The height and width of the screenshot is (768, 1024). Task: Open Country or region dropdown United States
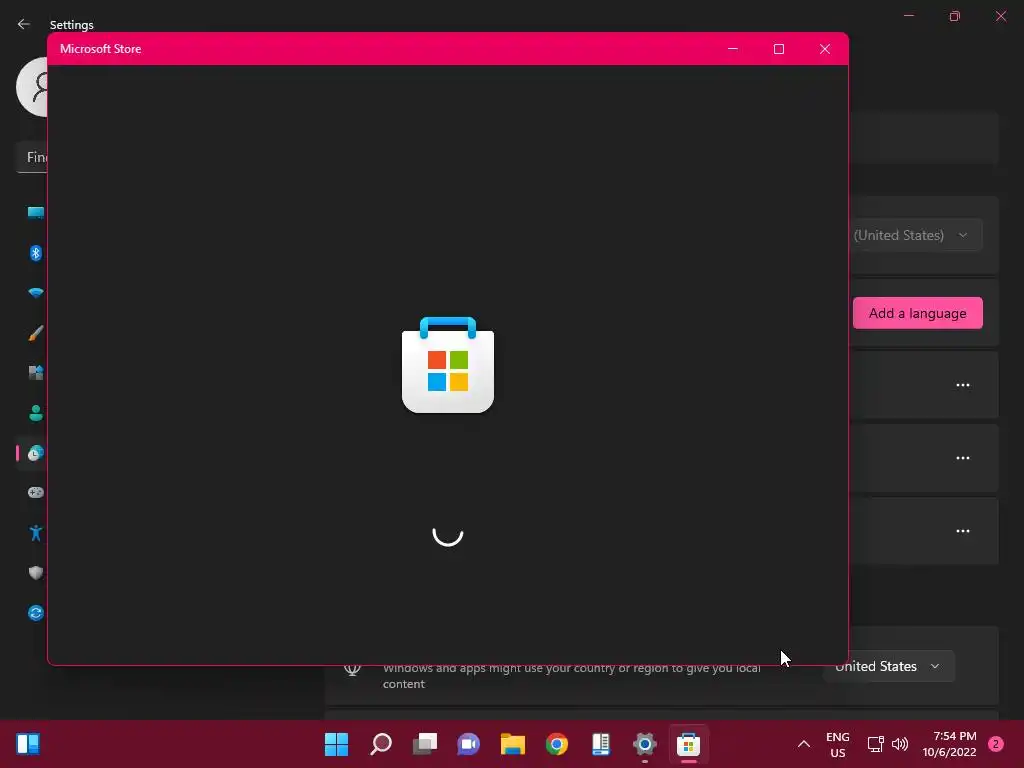[x=888, y=666]
